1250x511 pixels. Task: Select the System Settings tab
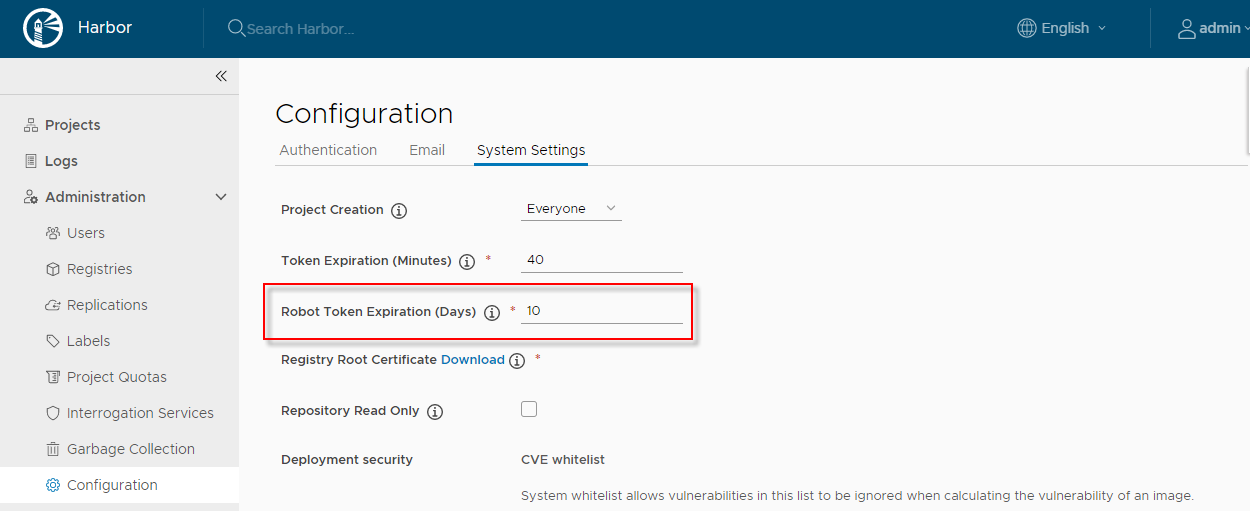click(531, 150)
